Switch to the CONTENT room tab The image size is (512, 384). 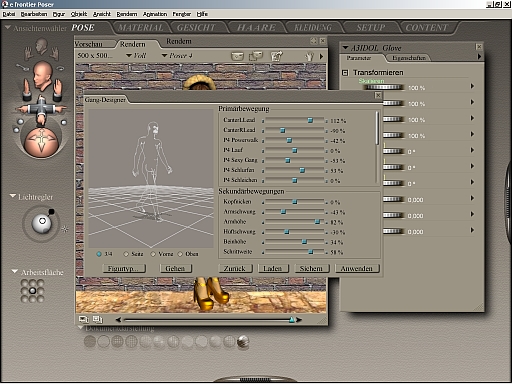click(x=426, y=28)
